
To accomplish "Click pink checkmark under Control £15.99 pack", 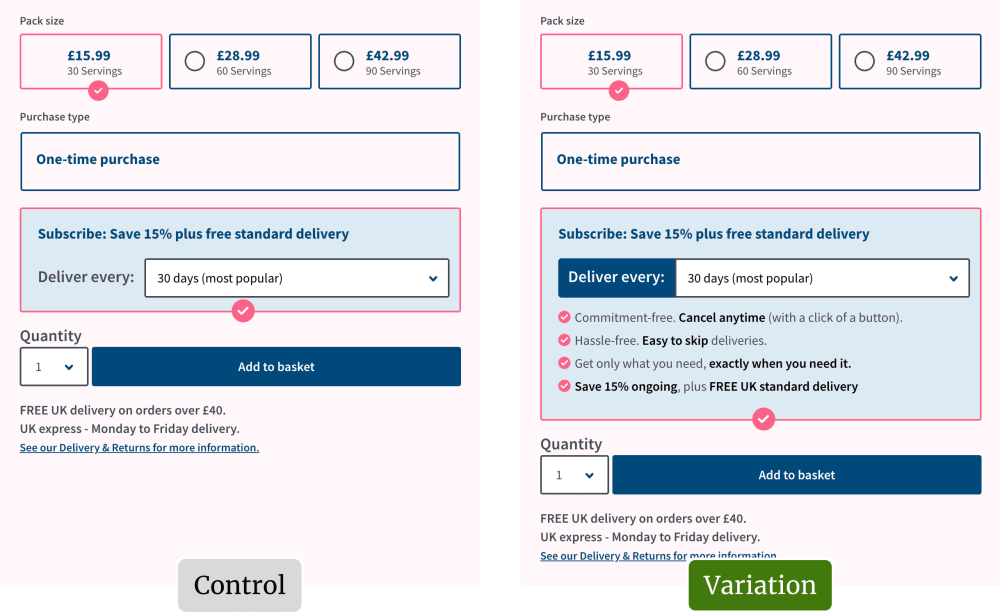I will tap(98, 90).
